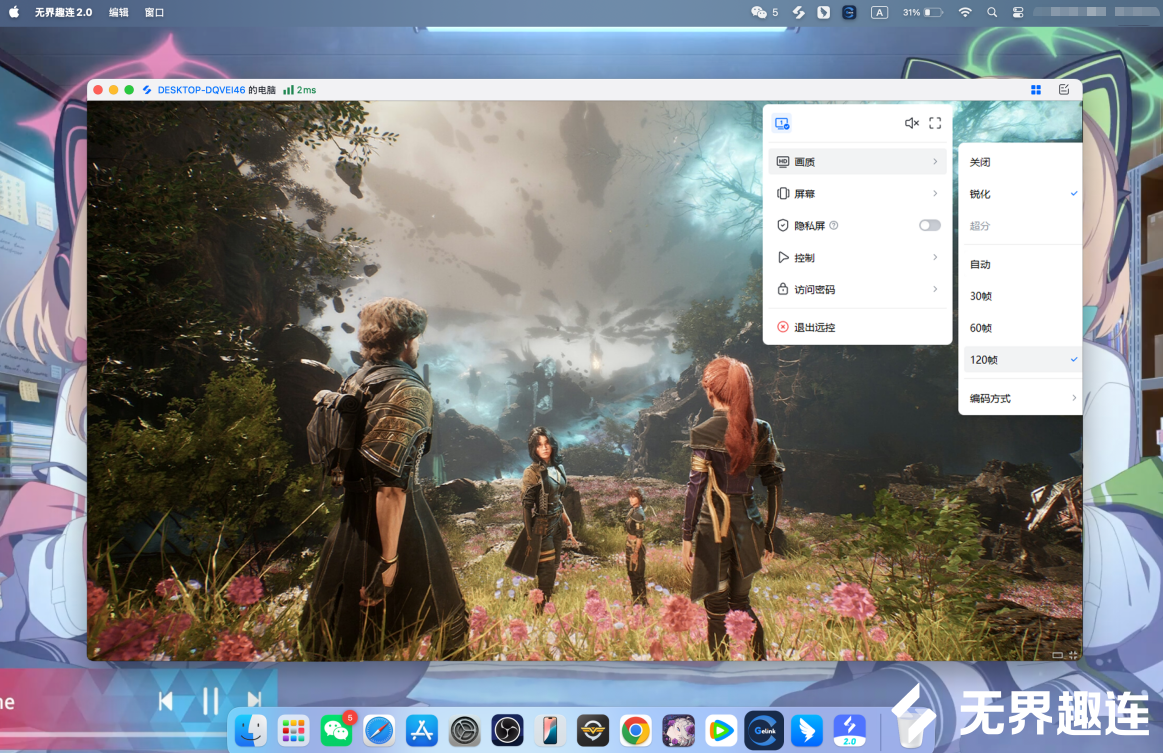1163x753 pixels.
Task: Open the 无界趣连 2.0 dock icon
Action: coord(849,731)
